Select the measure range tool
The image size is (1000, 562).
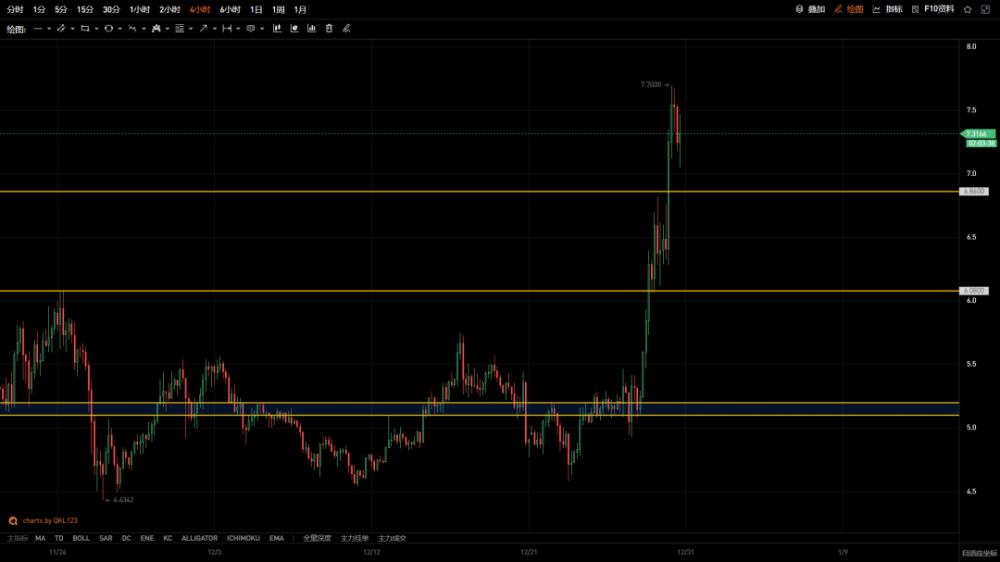[x=227, y=29]
